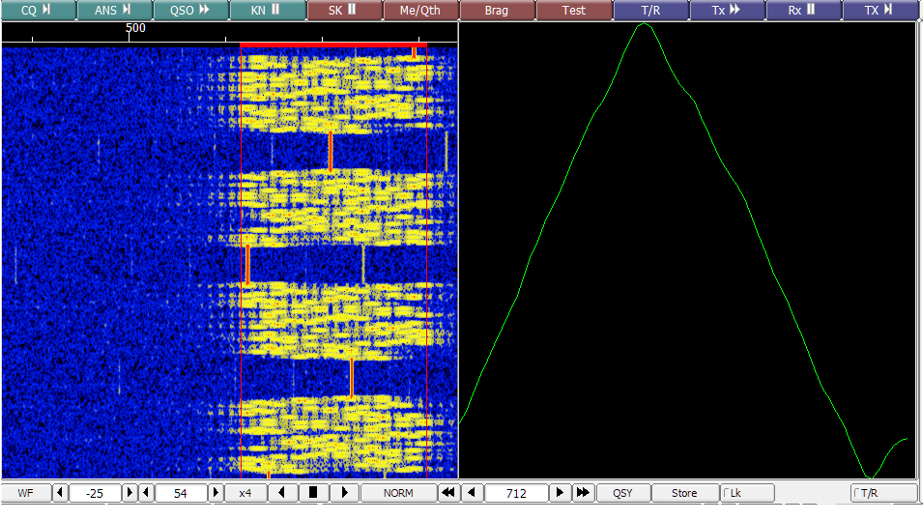Viewport: 923px width, 505px height.
Task: Click the green signal scope display
Action: [690, 250]
